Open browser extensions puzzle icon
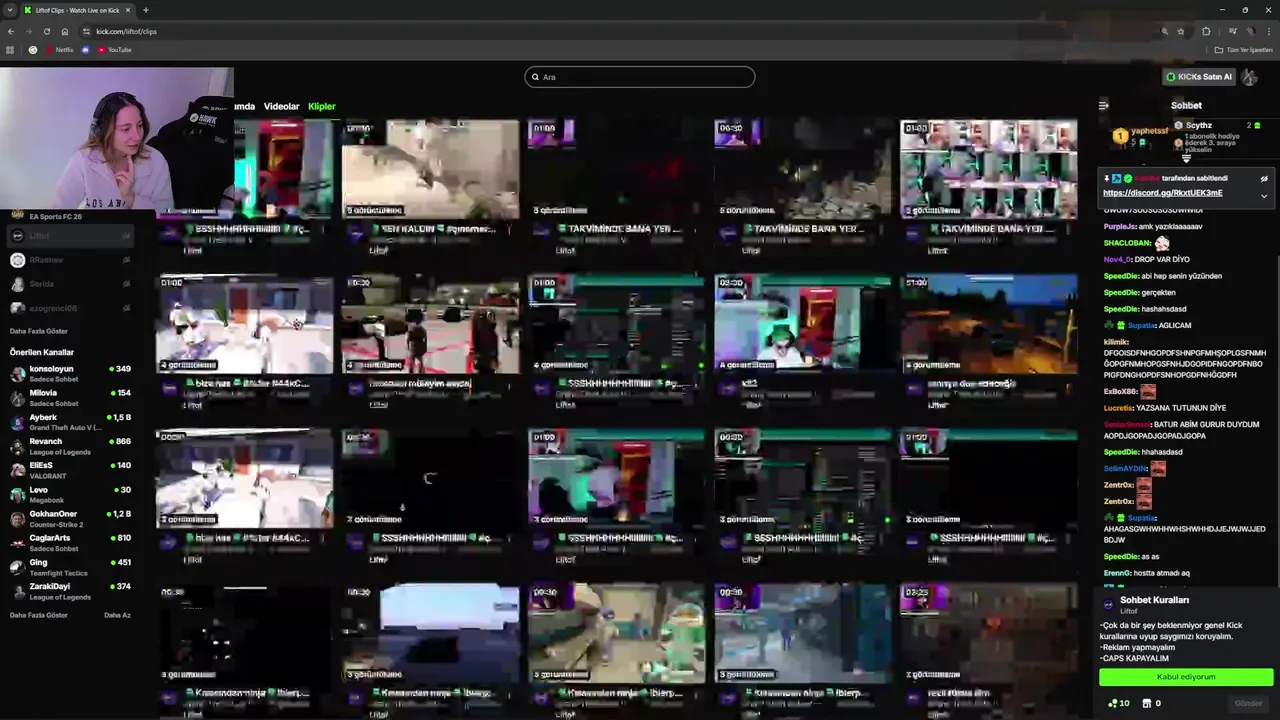 [1206, 31]
